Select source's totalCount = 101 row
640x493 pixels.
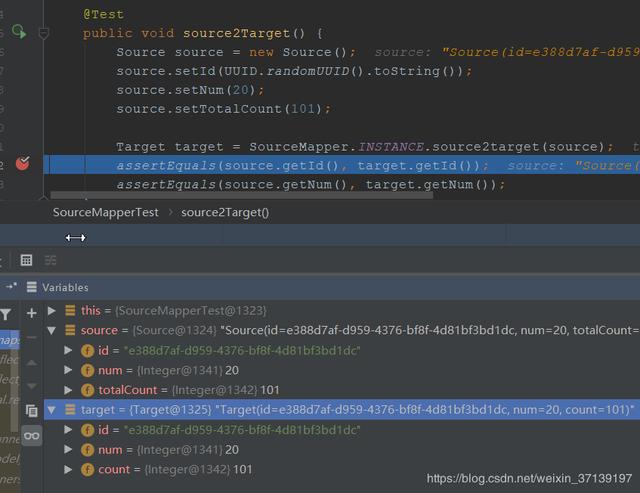pyautogui.click(x=342, y=390)
